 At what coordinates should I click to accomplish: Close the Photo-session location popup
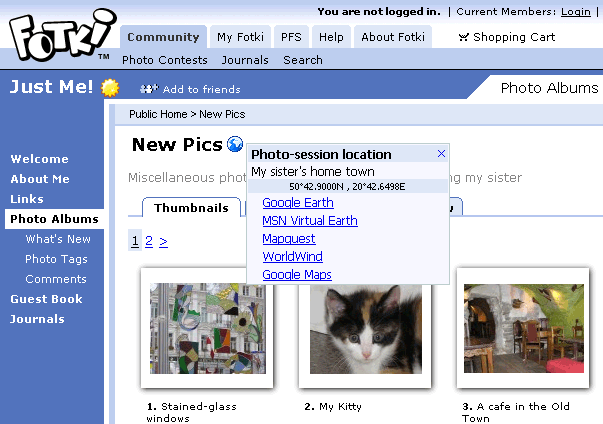click(441, 154)
